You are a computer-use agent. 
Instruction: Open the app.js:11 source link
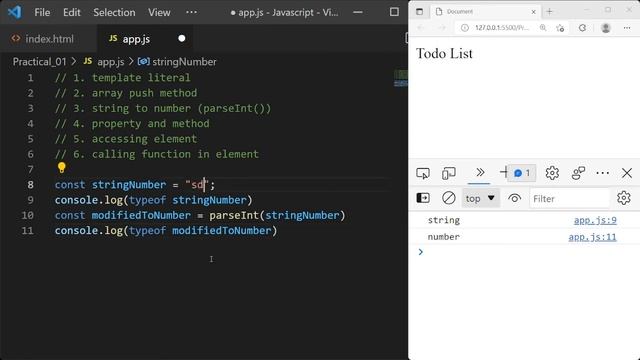(592, 237)
